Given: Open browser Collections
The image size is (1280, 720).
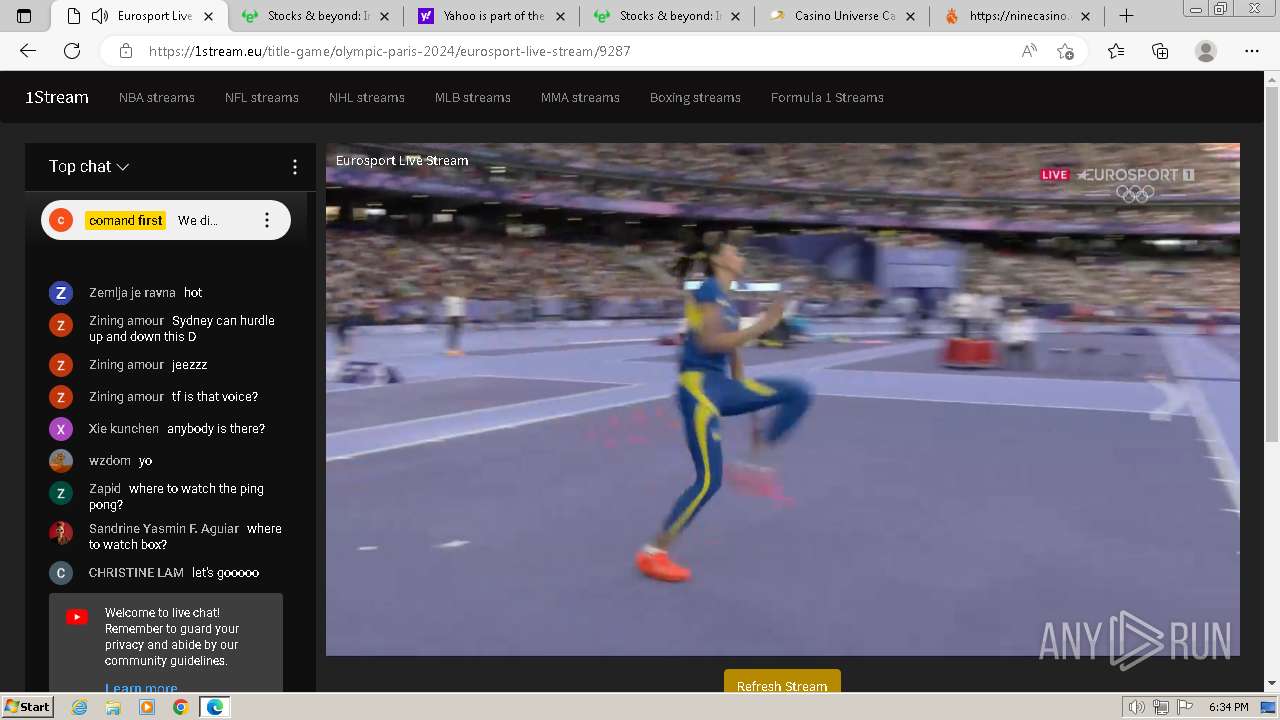Looking at the screenshot, I should coord(1160,51).
